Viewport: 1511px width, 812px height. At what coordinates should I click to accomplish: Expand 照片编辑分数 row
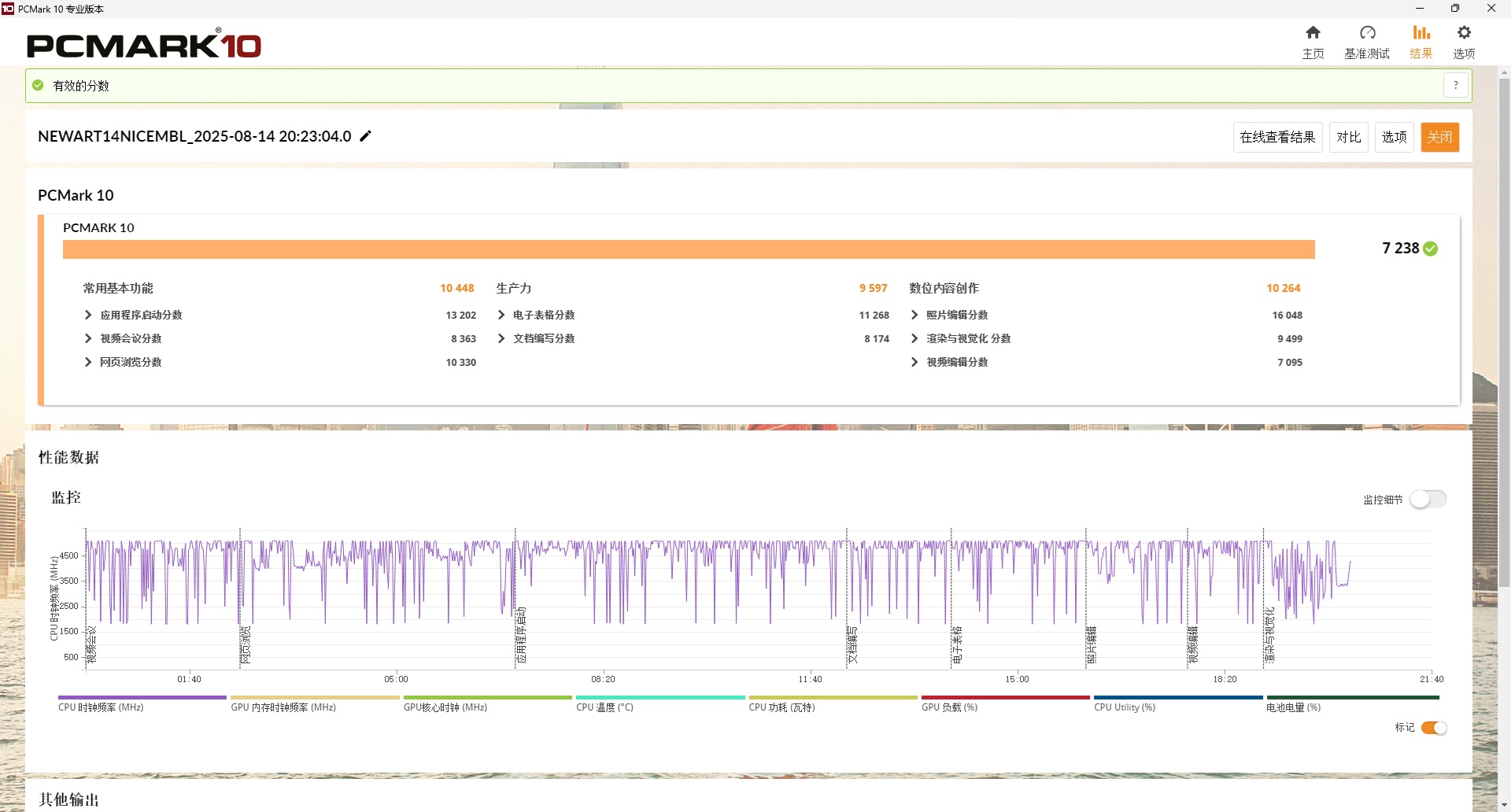click(x=914, y=315)
